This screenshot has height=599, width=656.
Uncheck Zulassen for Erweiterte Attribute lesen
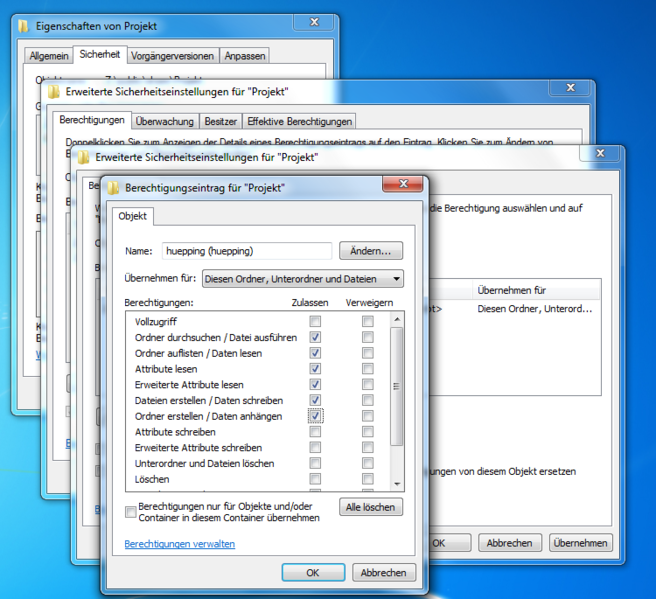(315, 384)
